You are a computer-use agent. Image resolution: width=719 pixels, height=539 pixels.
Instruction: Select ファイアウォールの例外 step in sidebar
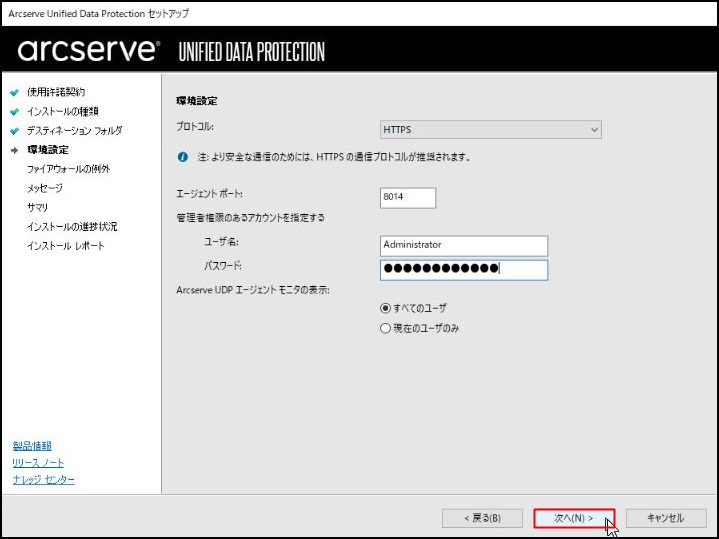point(68,169)
